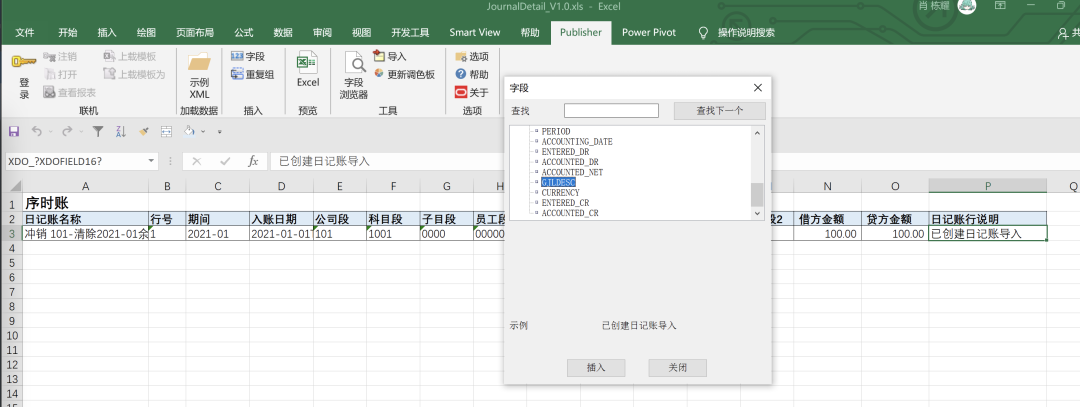Click the formula bar text 已创建日记账导入
The height and width of the screenshot is (407, 1080).
(324, 161)
